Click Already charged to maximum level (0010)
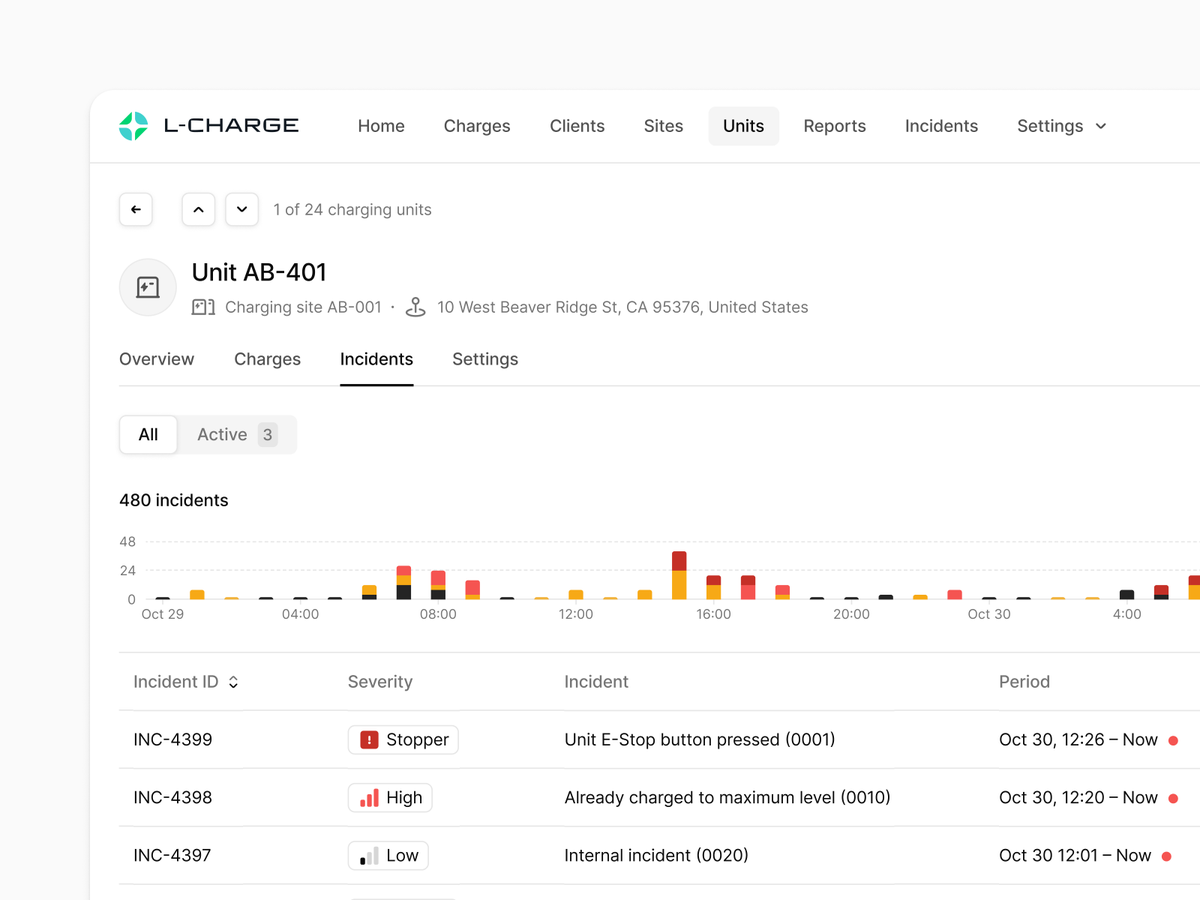Screen dimensions: 1200x900 tap(727, 798)
